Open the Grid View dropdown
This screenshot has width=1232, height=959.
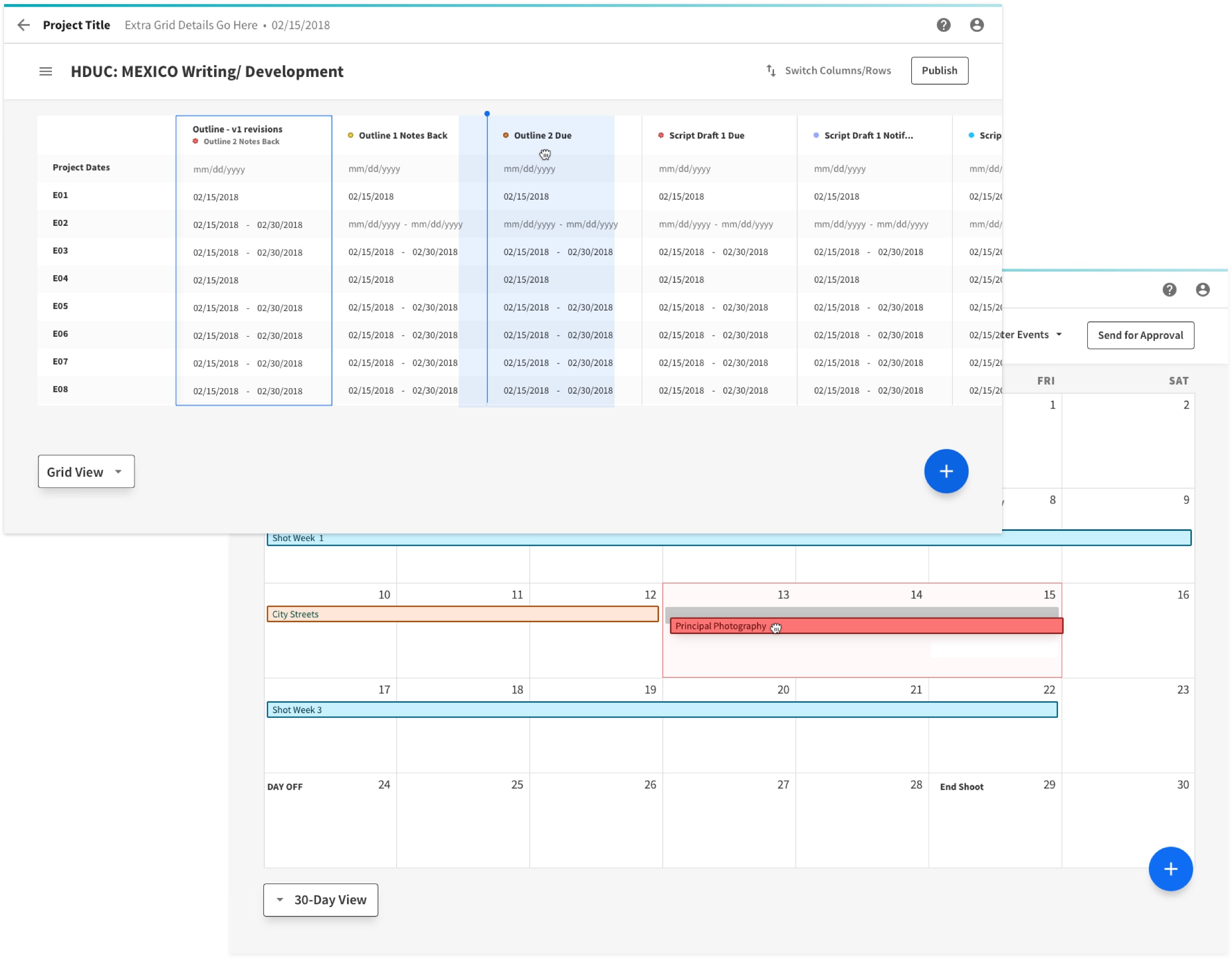(x=85, y=471)
